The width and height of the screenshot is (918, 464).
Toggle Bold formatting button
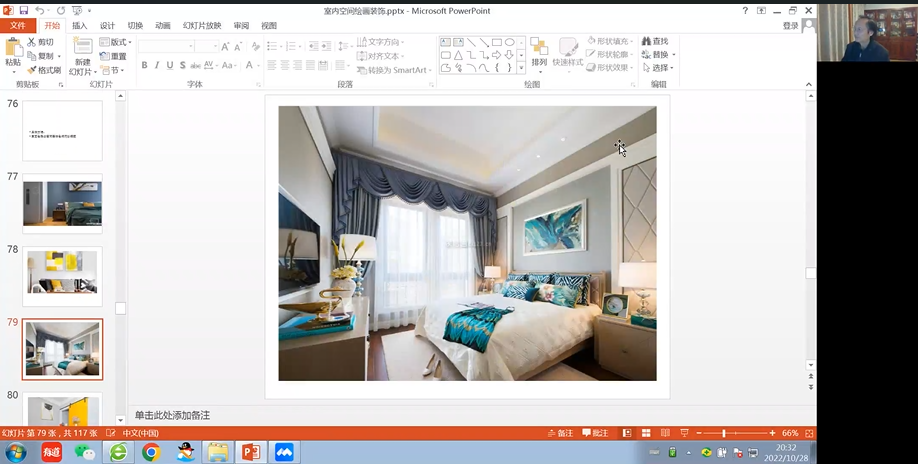144,66
